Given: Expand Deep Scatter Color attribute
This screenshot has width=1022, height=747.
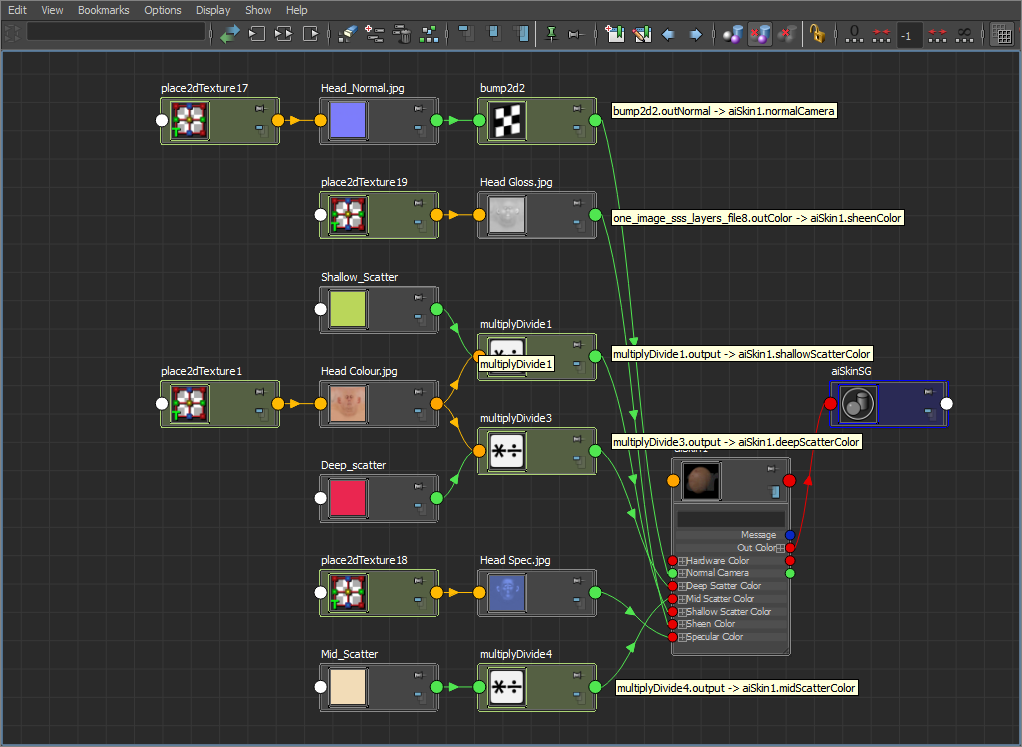Looking at the screenshot, I should pyautogui.click(x=682, y=586).
